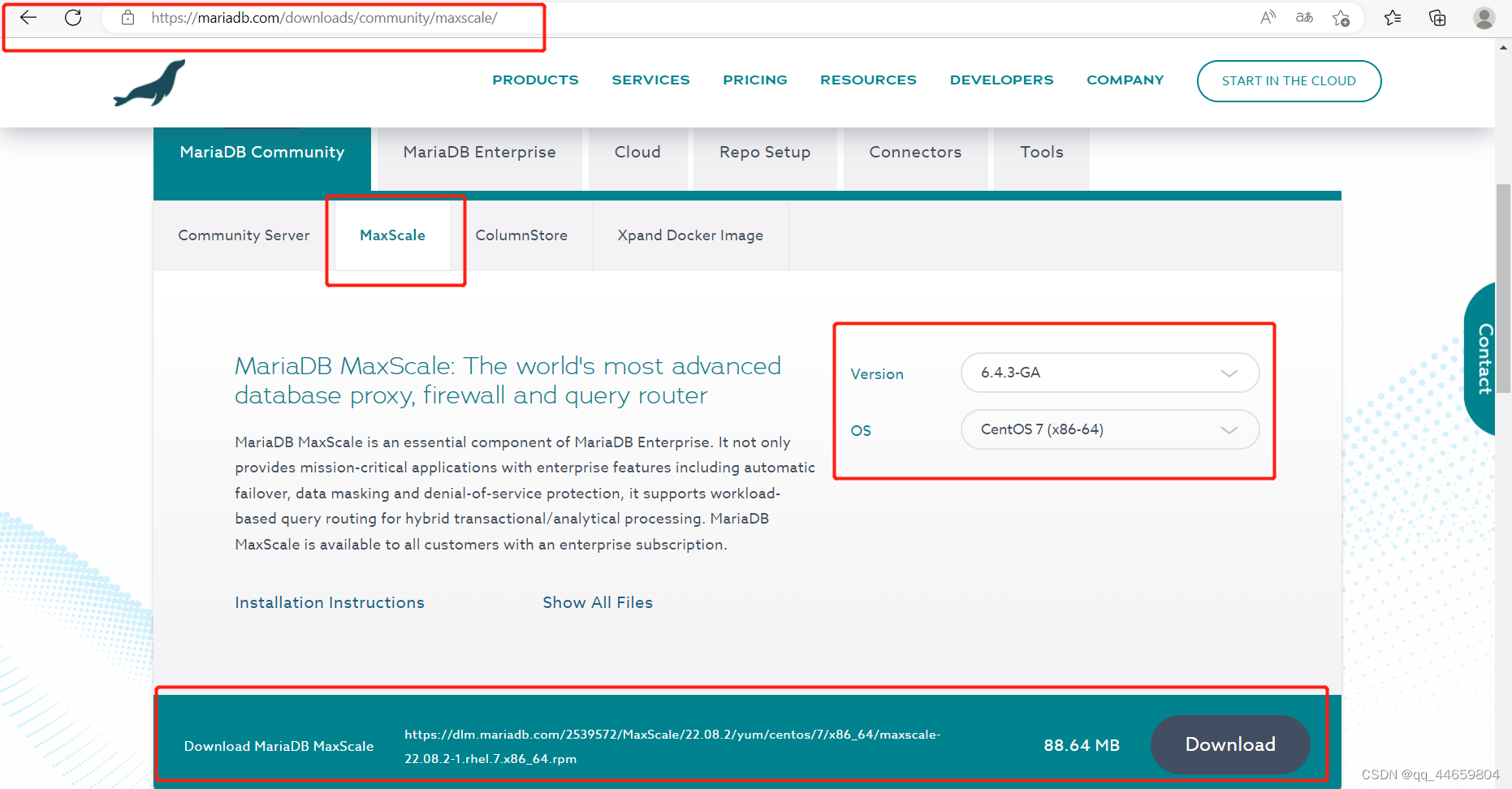
Task: Click the Download button
Action: tap(1230, 744)
